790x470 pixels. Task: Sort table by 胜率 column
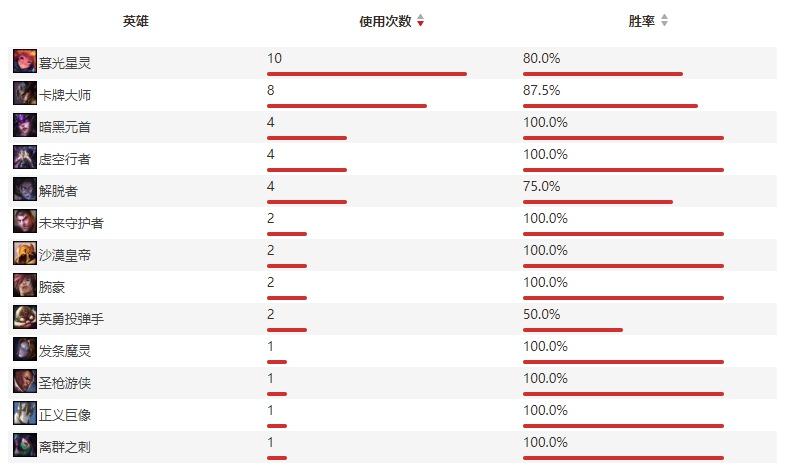pyautogui.click(x=641, y=21)
